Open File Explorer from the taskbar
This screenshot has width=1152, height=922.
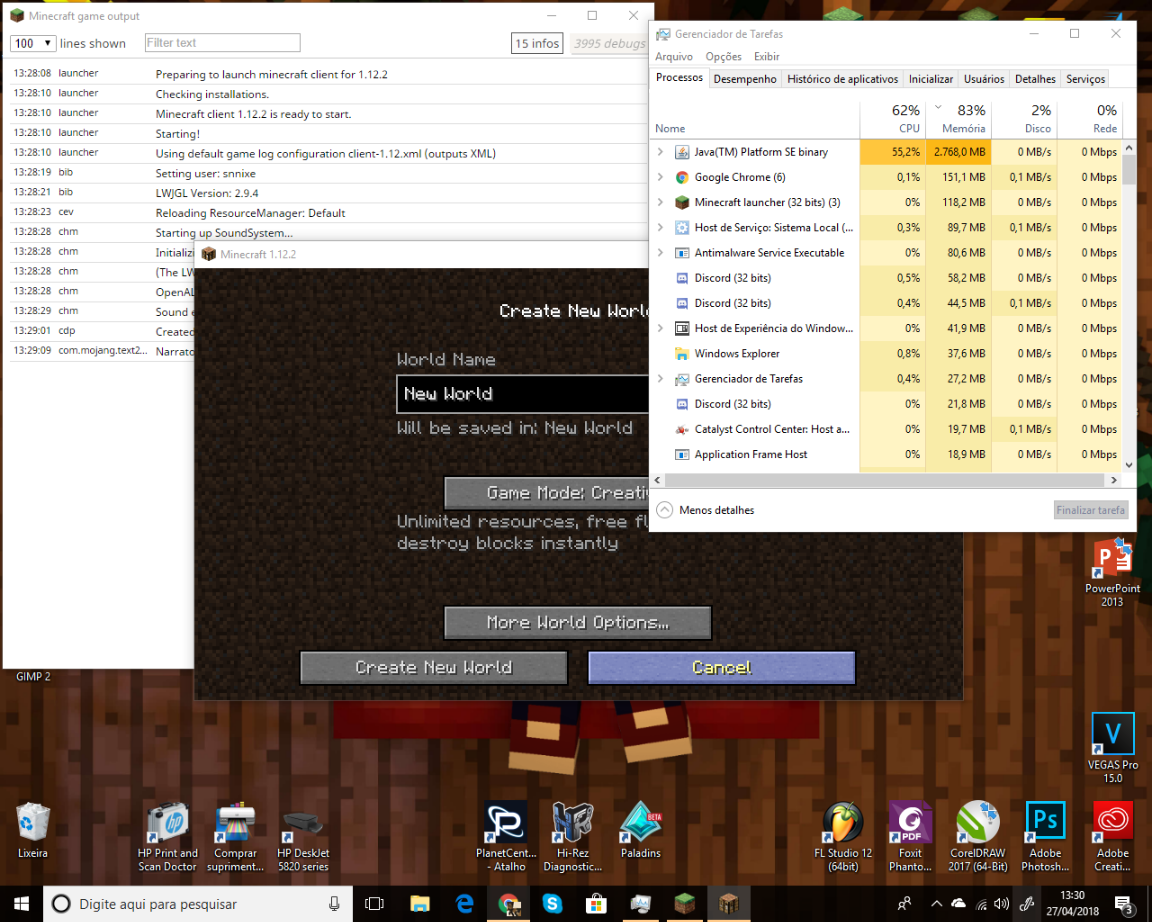click(420, 904)
